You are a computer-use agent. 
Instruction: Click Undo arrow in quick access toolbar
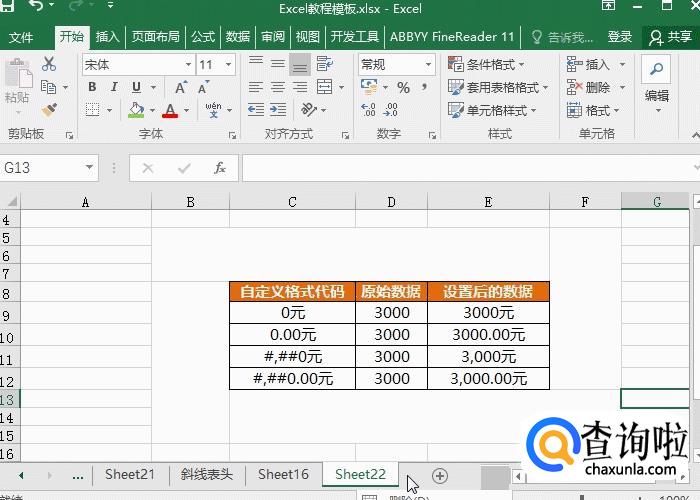[37, 5]
